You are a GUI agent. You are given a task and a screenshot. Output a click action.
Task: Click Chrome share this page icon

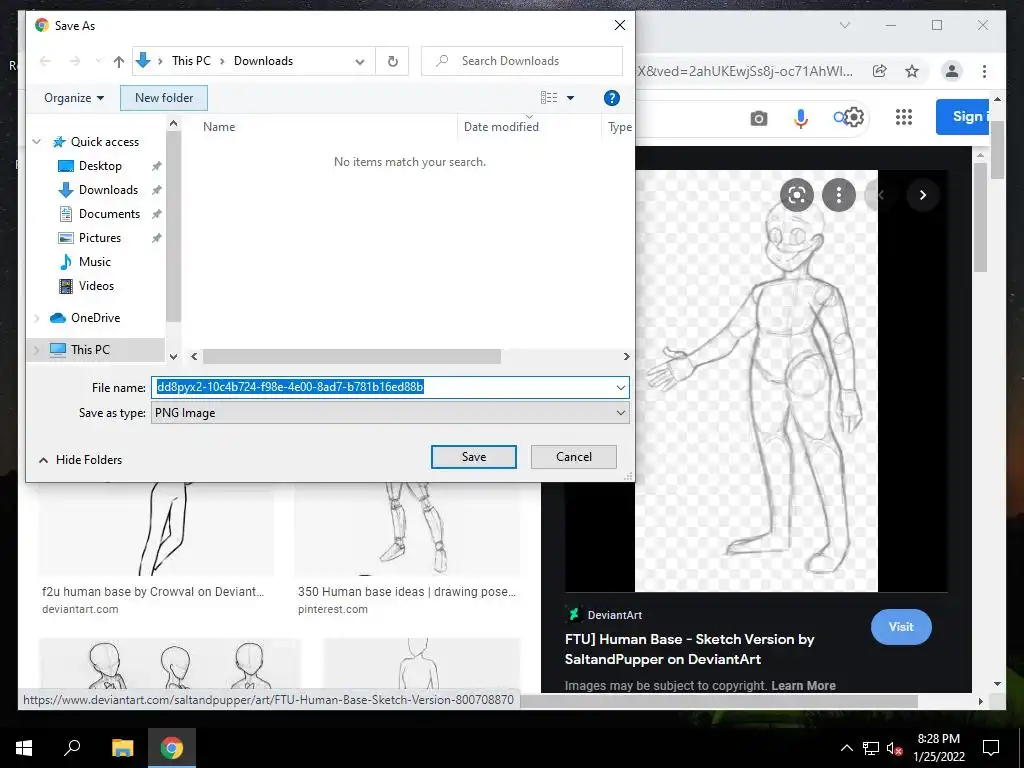pos(880,71)
